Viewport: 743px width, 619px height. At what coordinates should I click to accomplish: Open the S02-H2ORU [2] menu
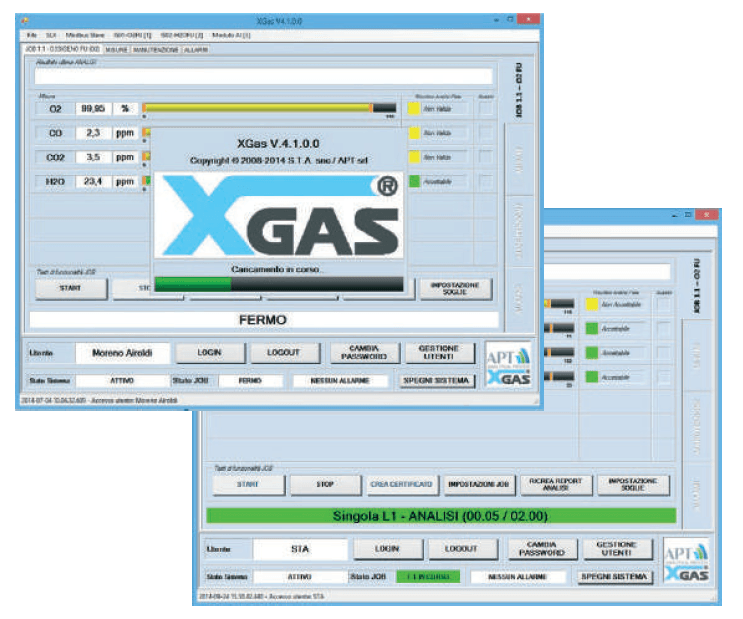181,35
